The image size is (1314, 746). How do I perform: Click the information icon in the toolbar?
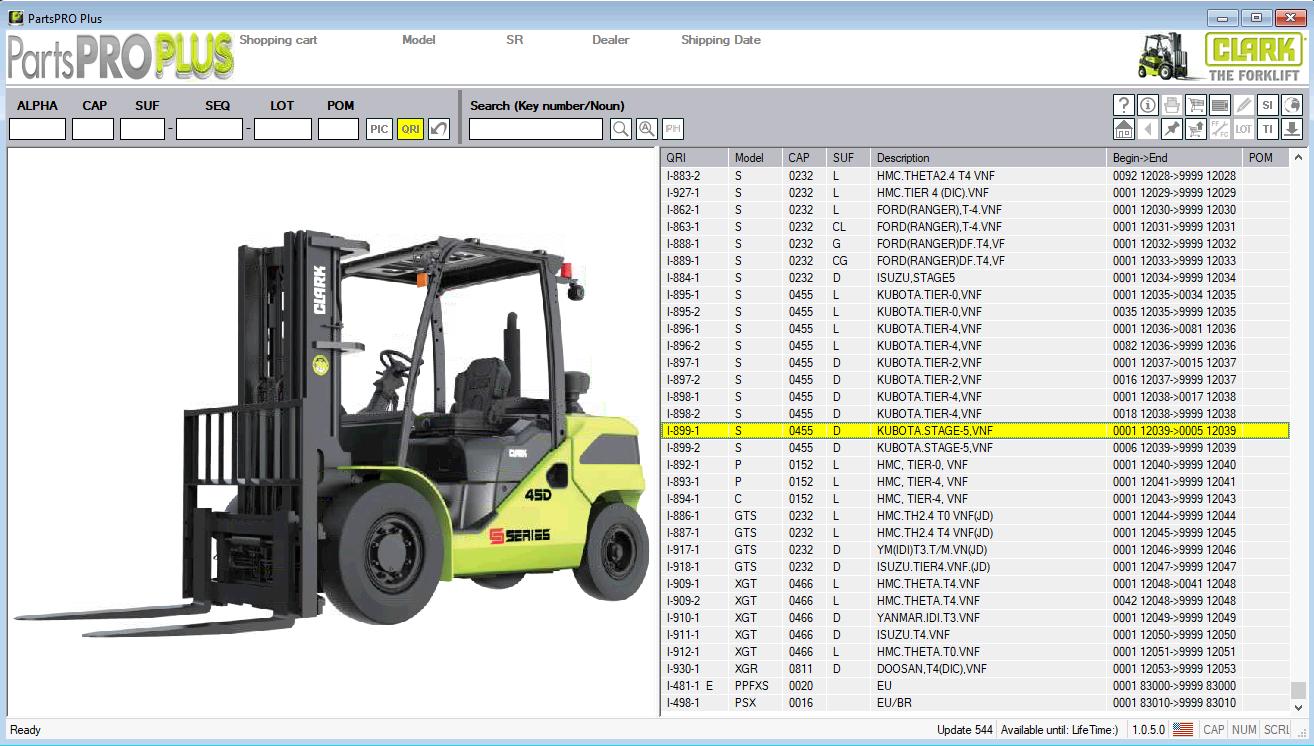tap(1147, 105)
